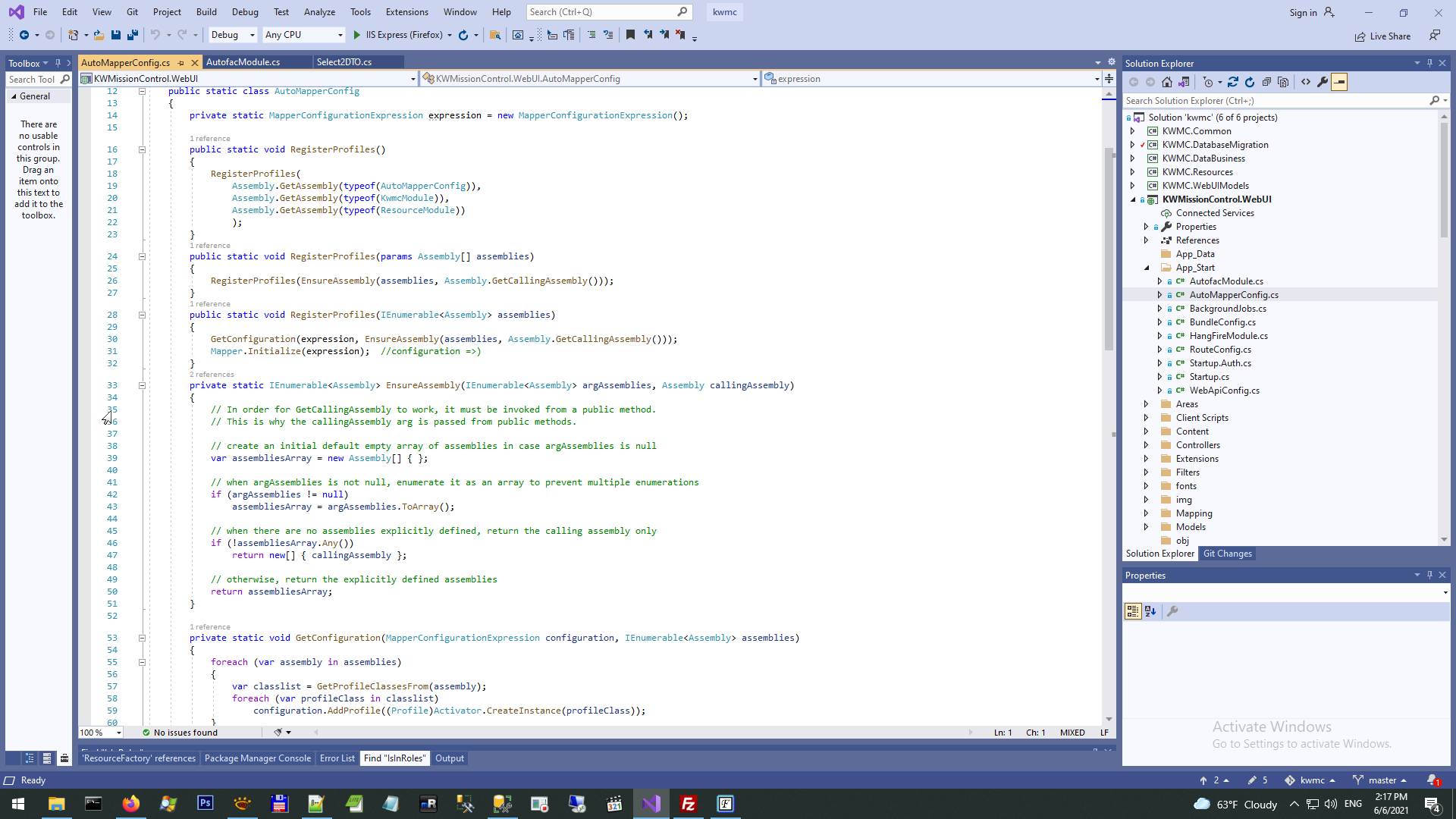Open Solution Explorer Properties wrench icon

[1323, 82]
